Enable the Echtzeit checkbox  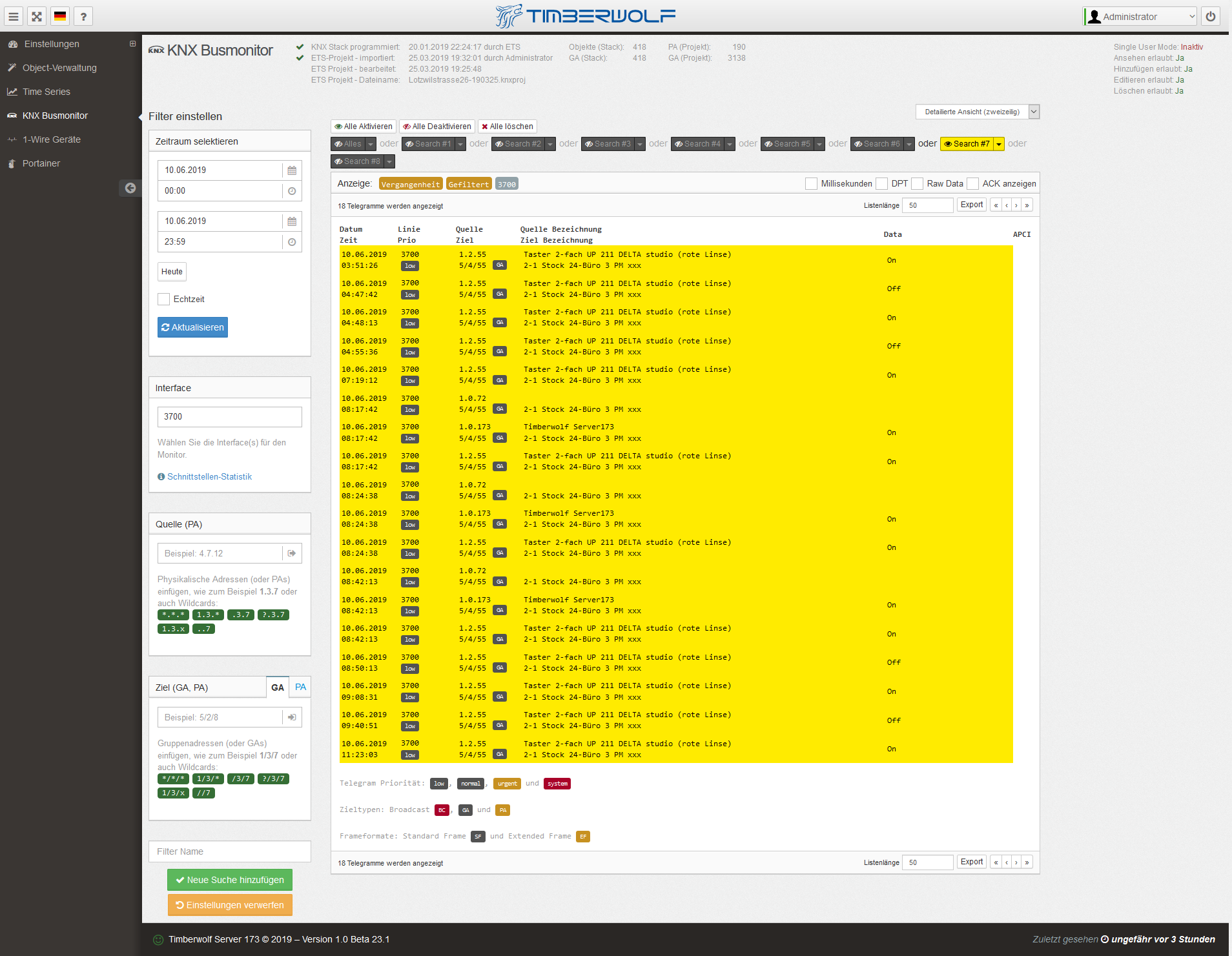[164, 300]
